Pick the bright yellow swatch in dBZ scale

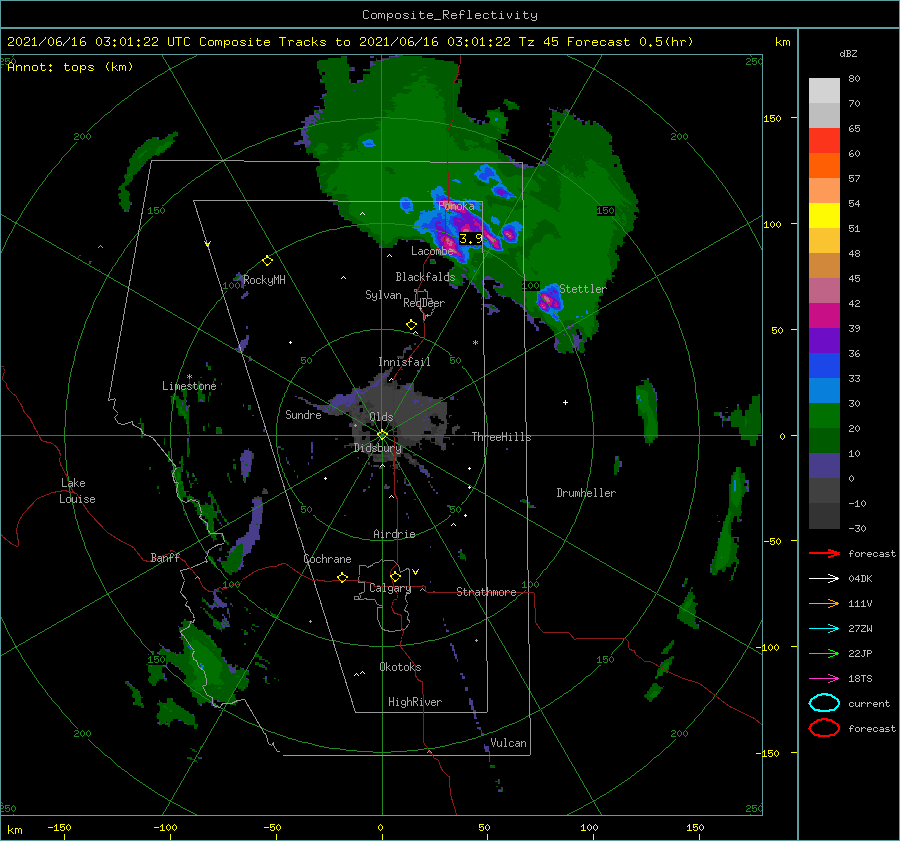click(x=824, y=215)
